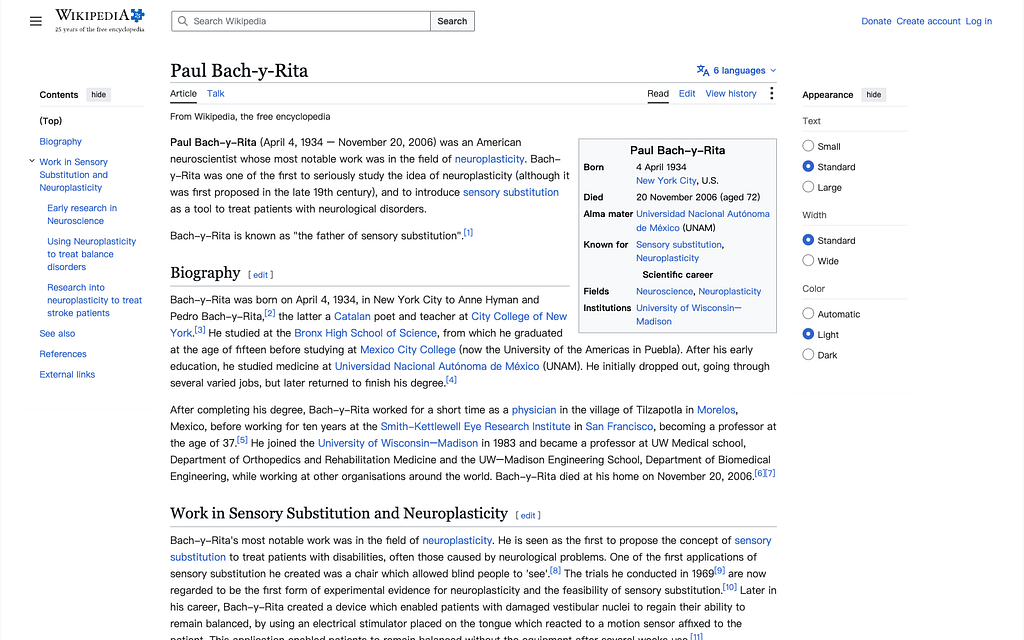Viewport: 1024px width, 640px height.
Task: Focus the Search Wikipedia input field
Action: click(x=301, y=21)
